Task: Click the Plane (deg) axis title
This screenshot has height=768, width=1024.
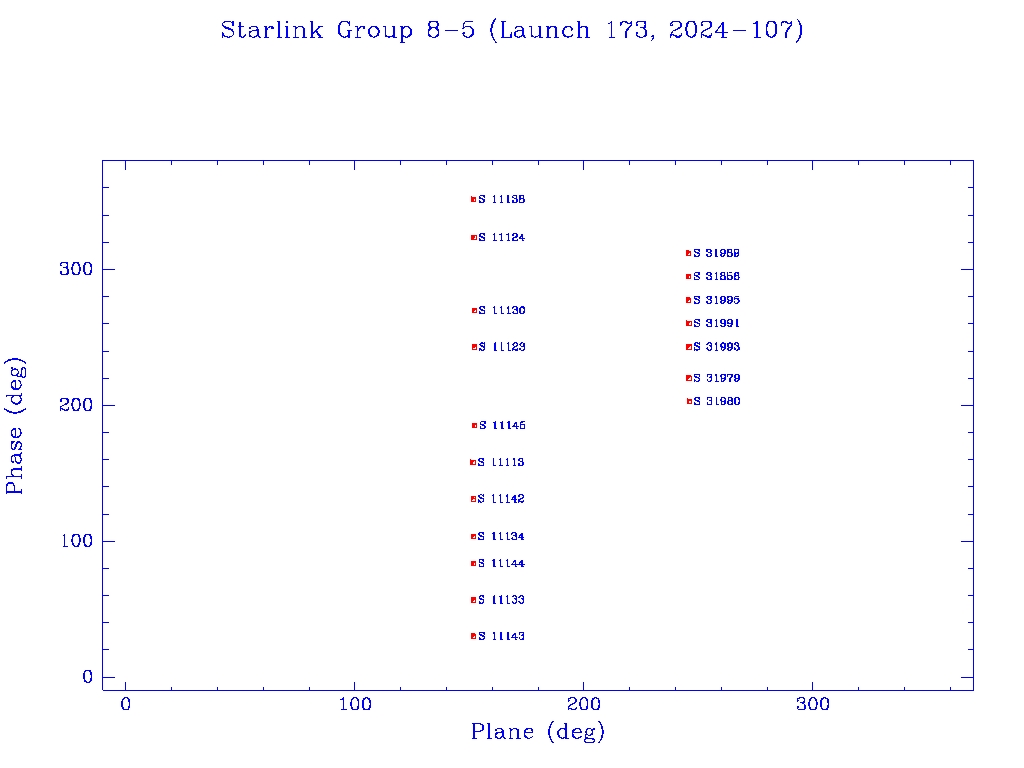Action: pos(538,732)
